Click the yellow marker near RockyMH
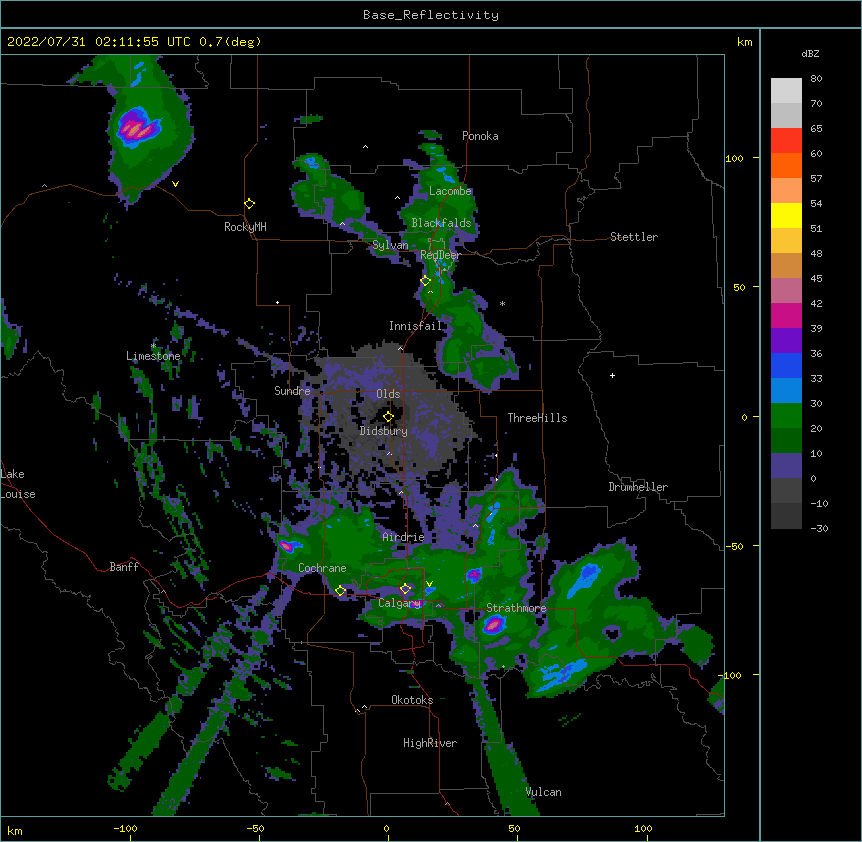 (249, 204)
